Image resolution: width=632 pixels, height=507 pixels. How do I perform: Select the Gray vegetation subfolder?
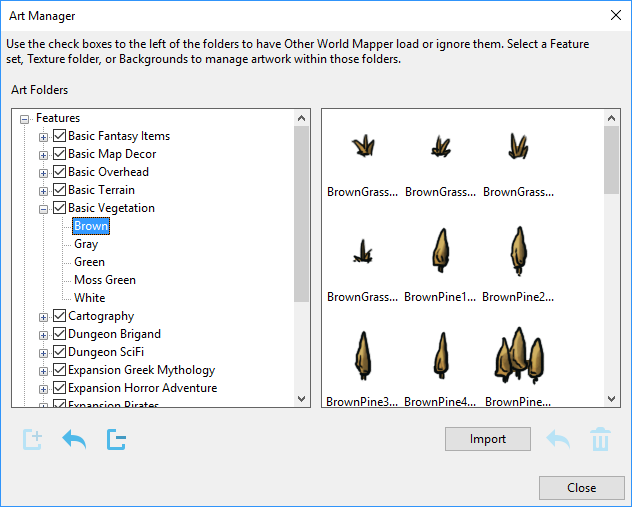[86, 244]
